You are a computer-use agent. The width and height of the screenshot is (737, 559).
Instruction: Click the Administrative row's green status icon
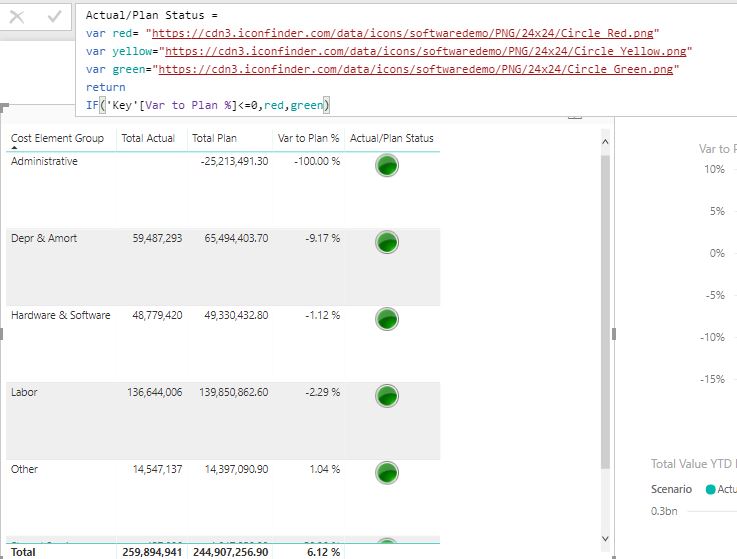[x=387, y=165]
